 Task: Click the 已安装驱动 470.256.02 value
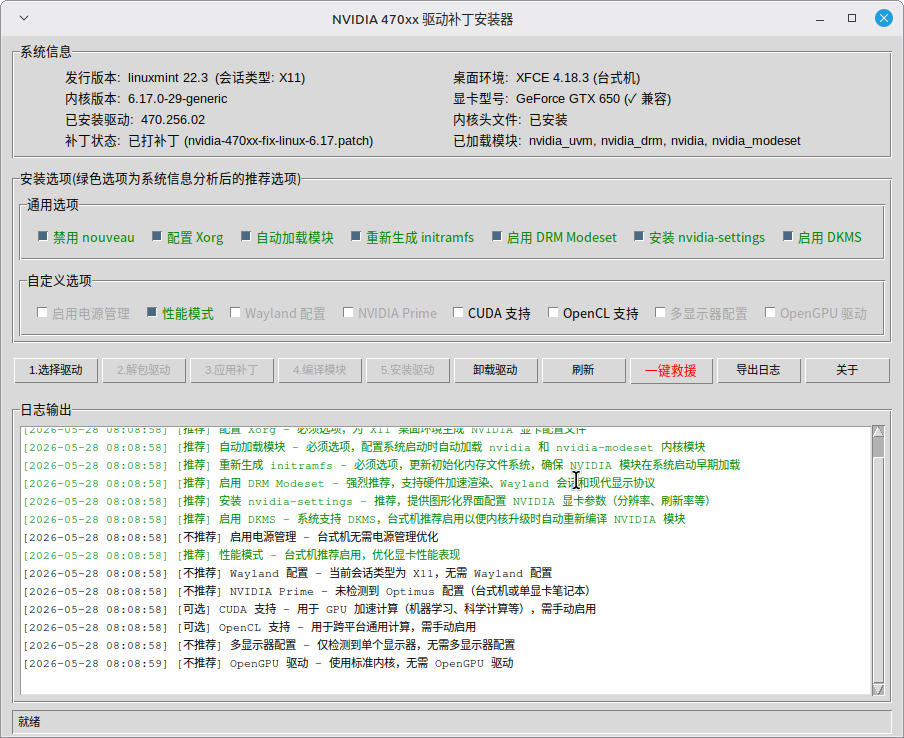(x=173, y=120)
